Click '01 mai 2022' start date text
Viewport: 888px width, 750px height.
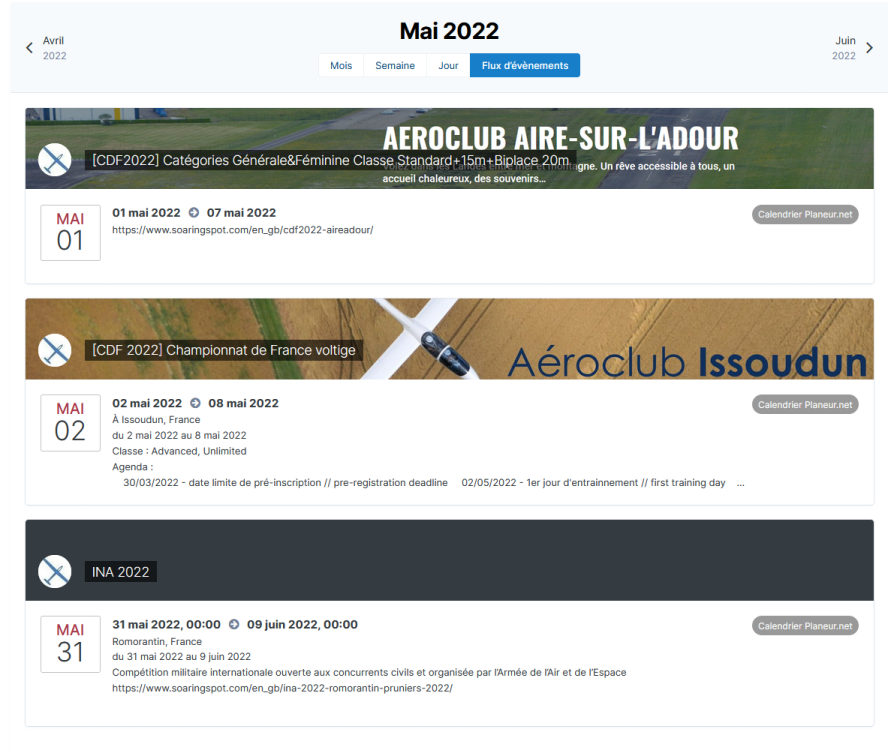click(x=146, y=212)
